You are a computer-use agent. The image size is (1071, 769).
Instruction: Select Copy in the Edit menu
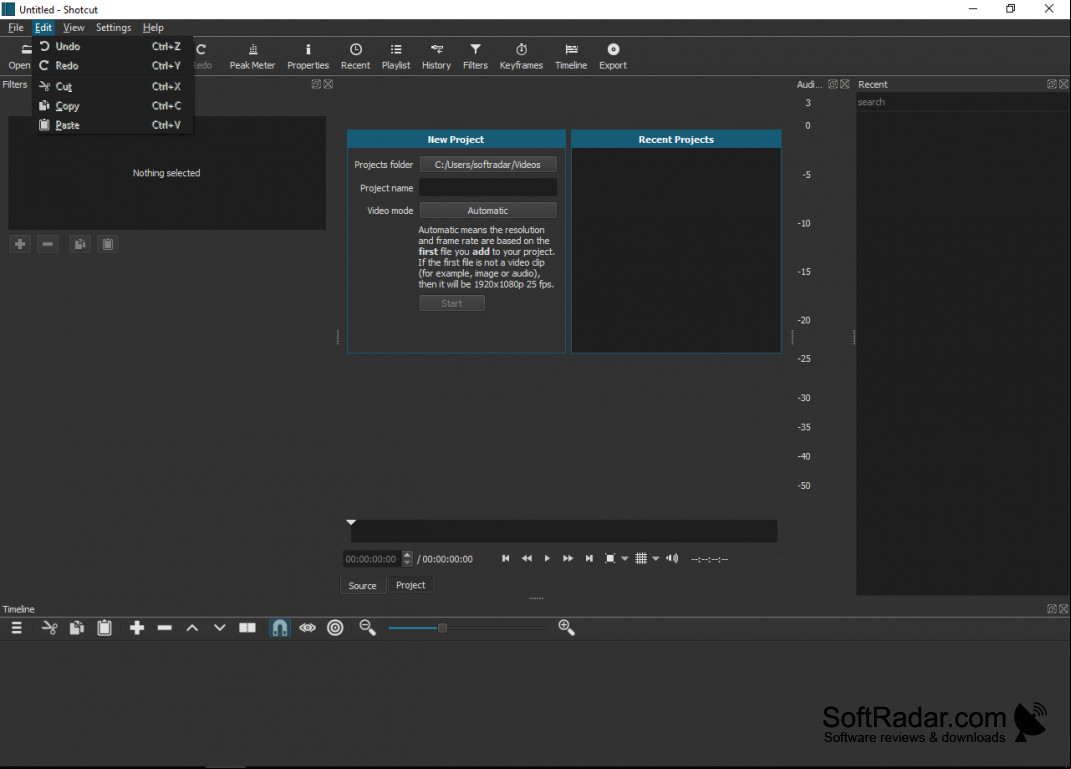113,106
